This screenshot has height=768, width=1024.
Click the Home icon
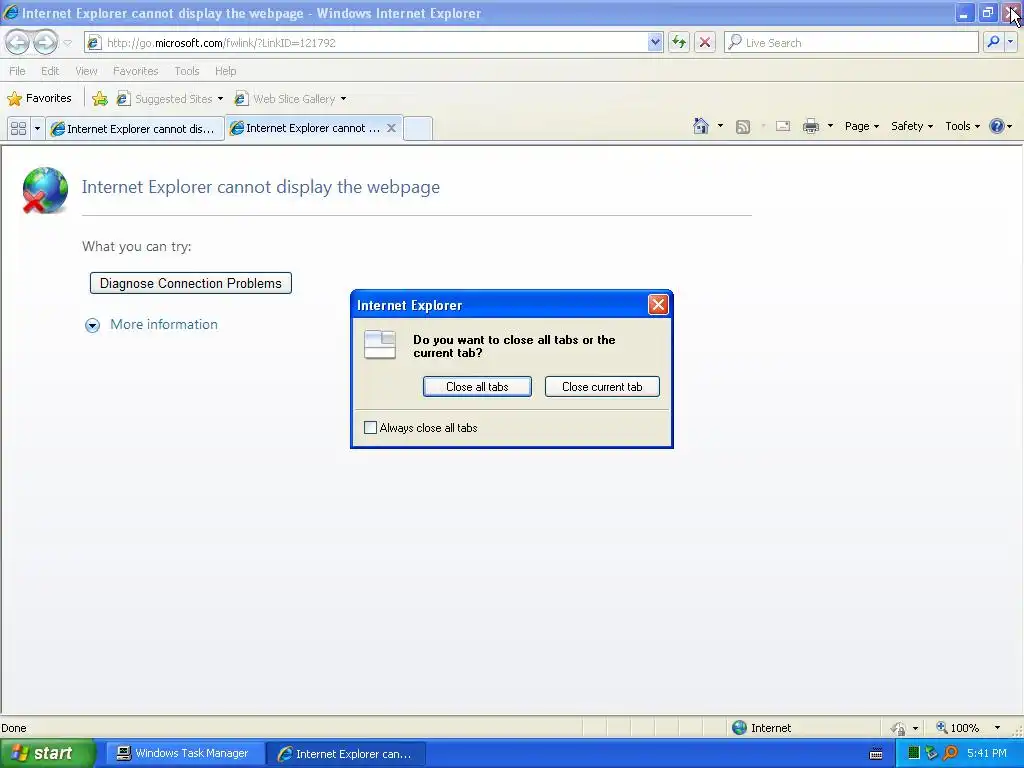(701, 126)
